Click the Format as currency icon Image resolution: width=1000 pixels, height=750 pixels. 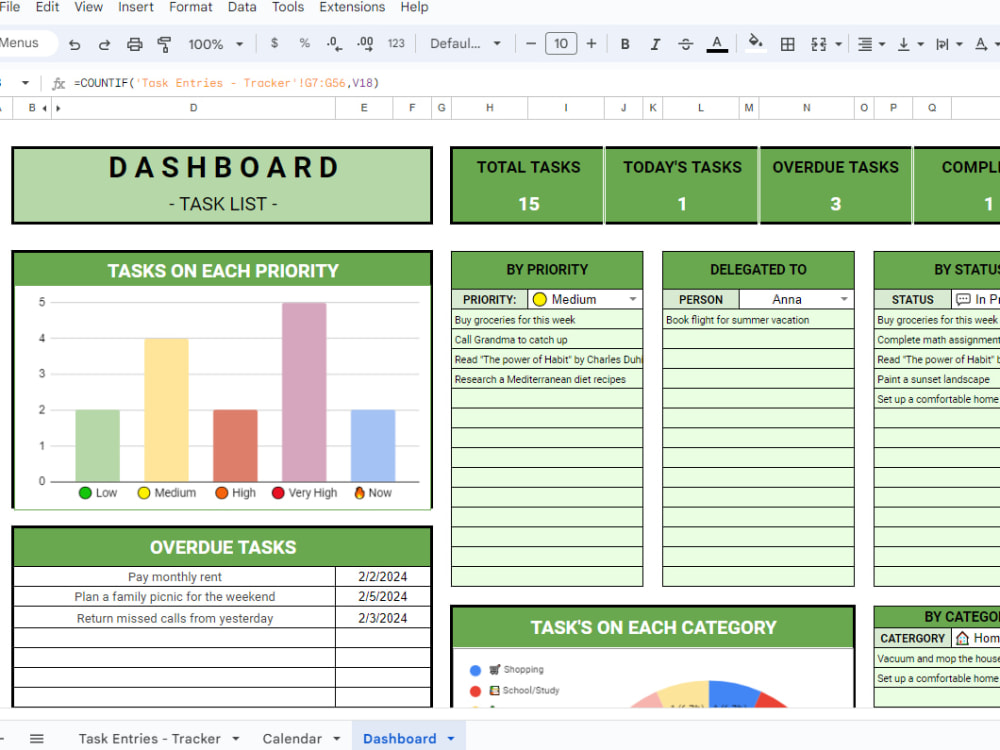(x=275, y=44)
